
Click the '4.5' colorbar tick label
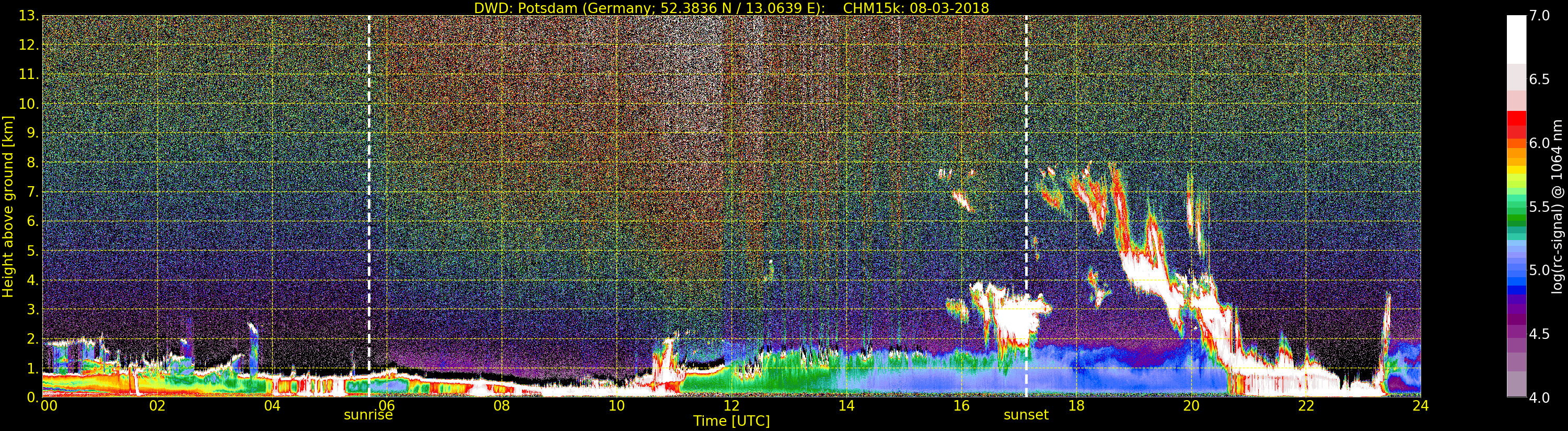(1539, 334)
